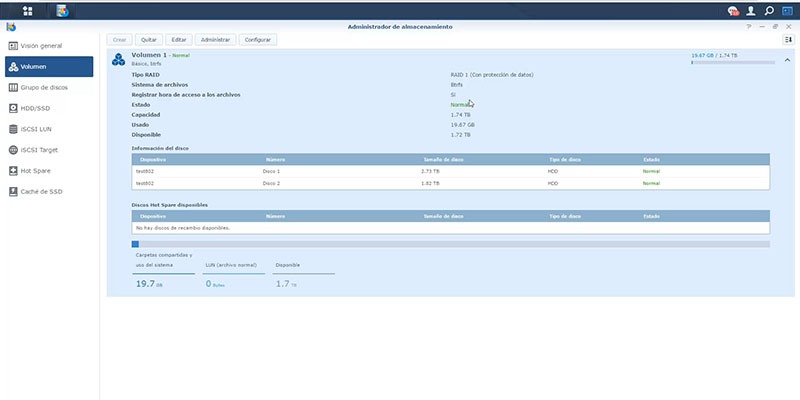
Task: Click the sort order icon at the toolbar right
Action: pyautogui.click(x=788, y=39)
